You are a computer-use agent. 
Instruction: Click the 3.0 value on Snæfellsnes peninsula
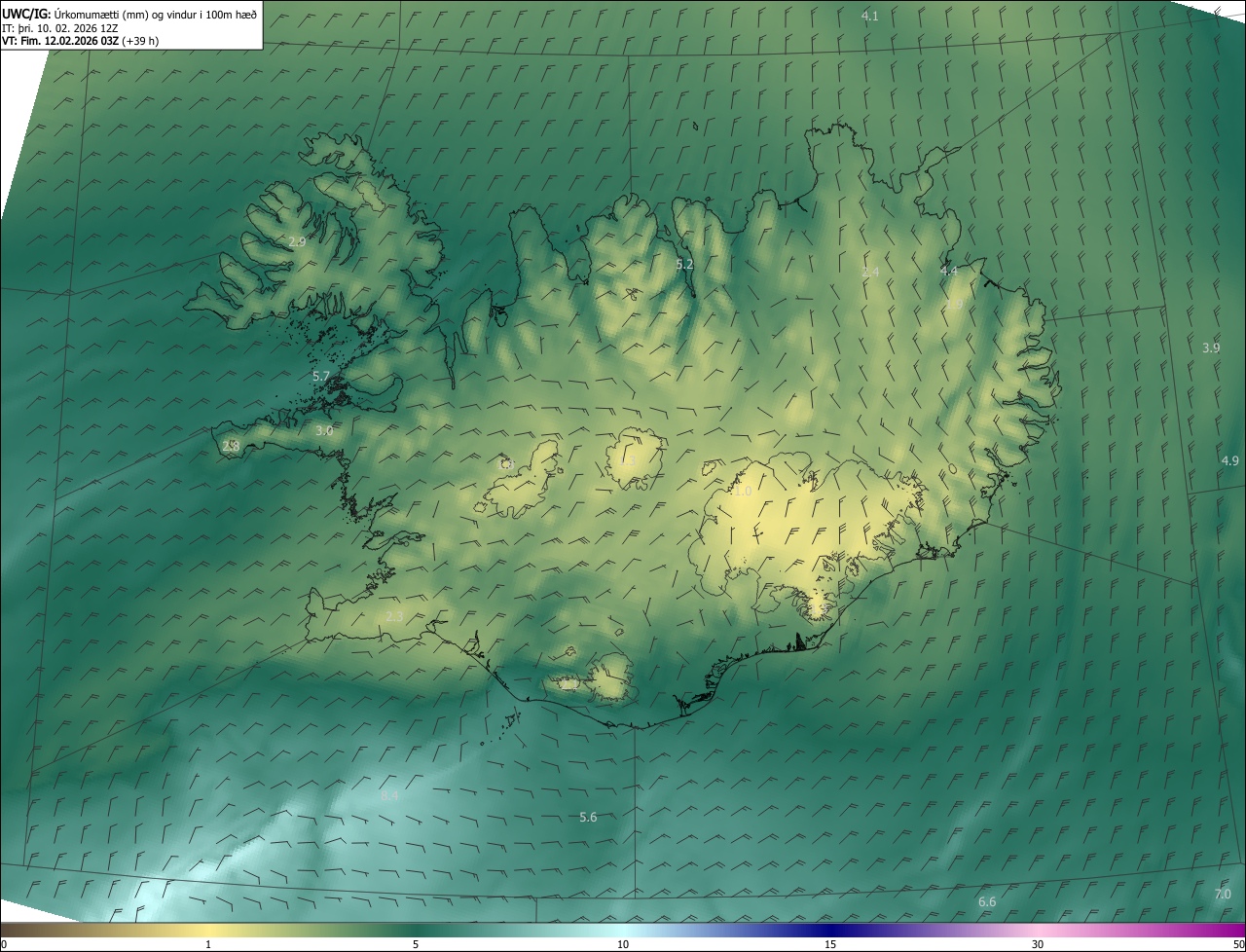point(324,430)
